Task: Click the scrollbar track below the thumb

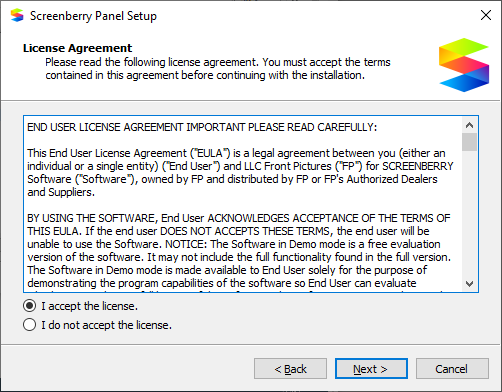Action: coord(469,214)
